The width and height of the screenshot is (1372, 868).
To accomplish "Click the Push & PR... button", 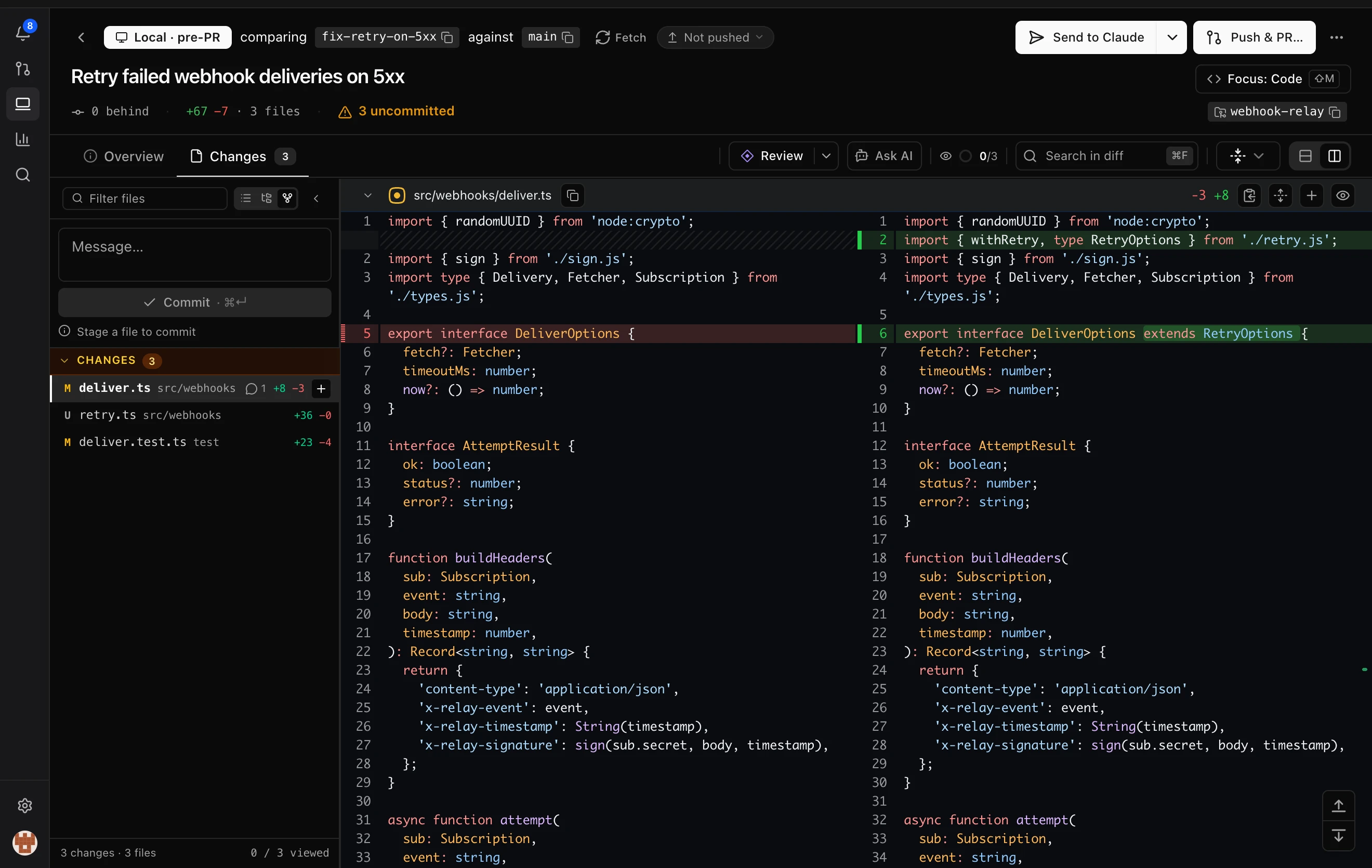I will (1255, 37).
